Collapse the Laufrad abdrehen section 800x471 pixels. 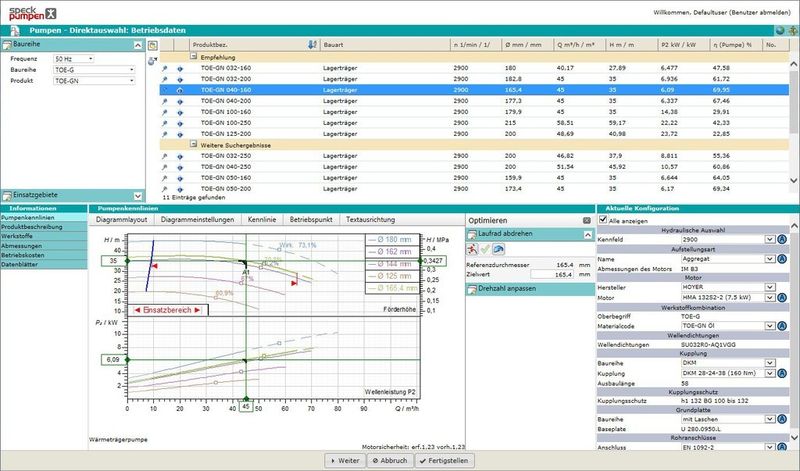click(x=588, y=234)
